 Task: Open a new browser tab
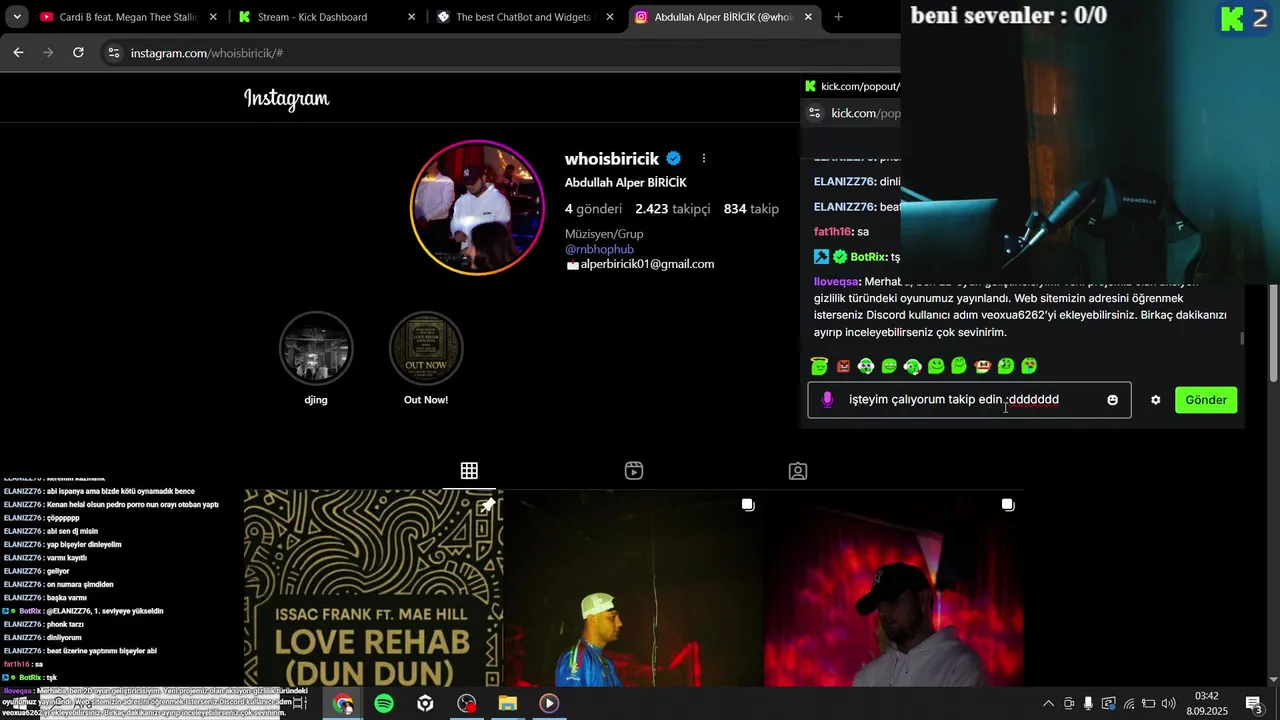click(838, 17)
